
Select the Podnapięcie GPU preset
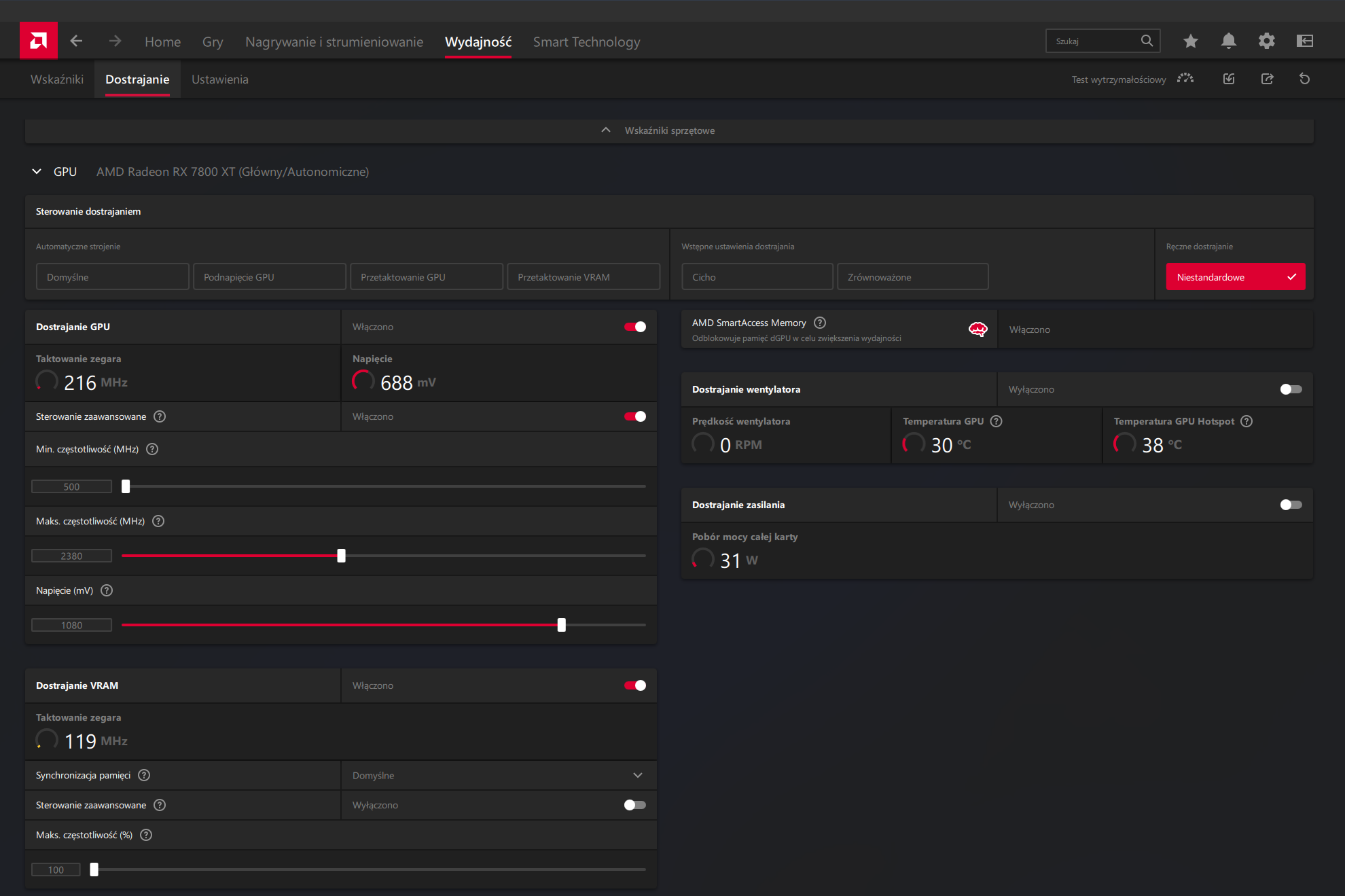[x=269, y=277]
